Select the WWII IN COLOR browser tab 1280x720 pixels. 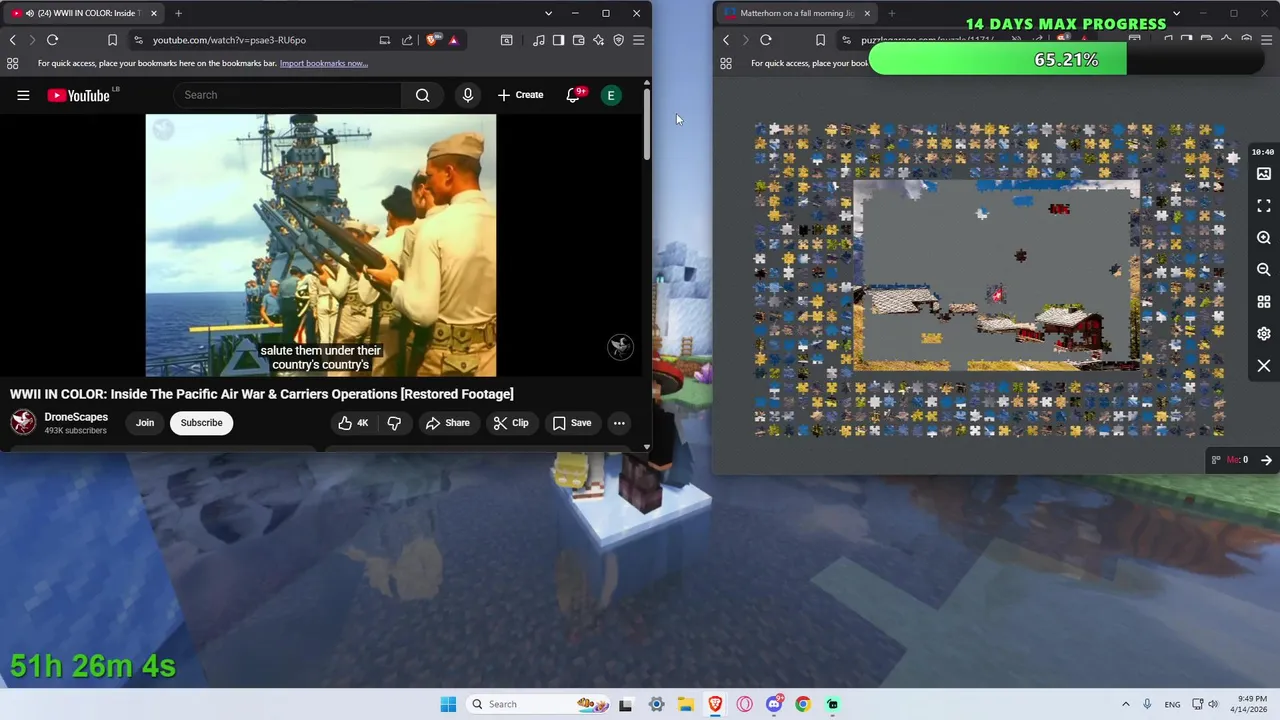82,13
